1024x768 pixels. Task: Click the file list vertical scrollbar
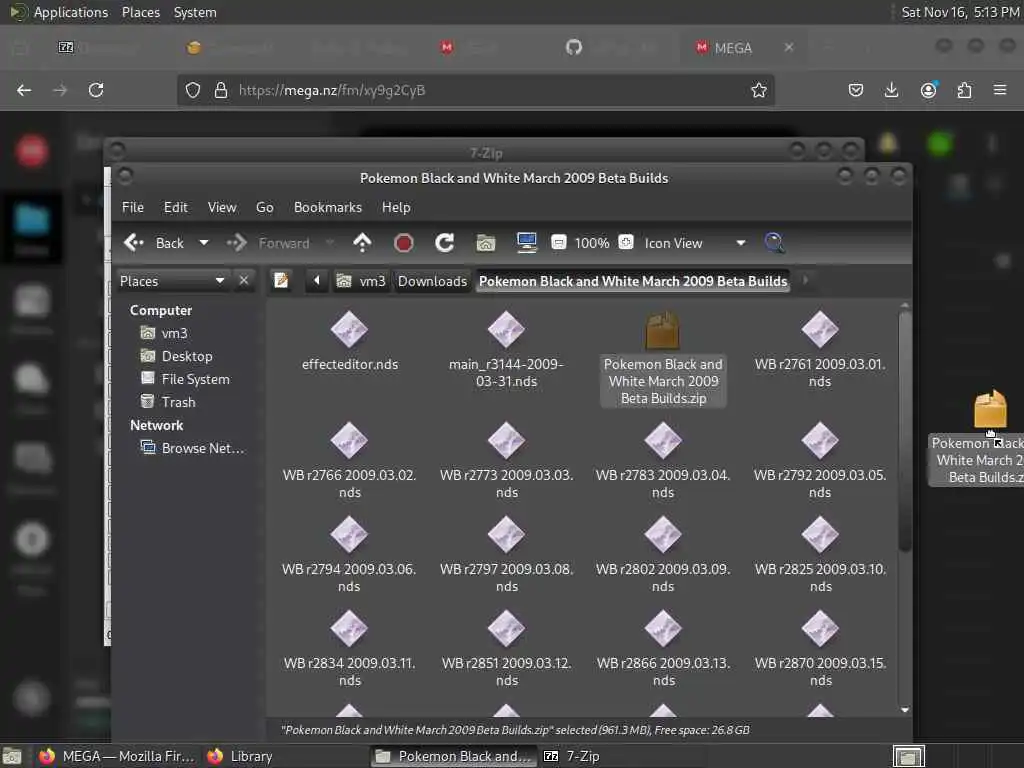coord(904,431)
